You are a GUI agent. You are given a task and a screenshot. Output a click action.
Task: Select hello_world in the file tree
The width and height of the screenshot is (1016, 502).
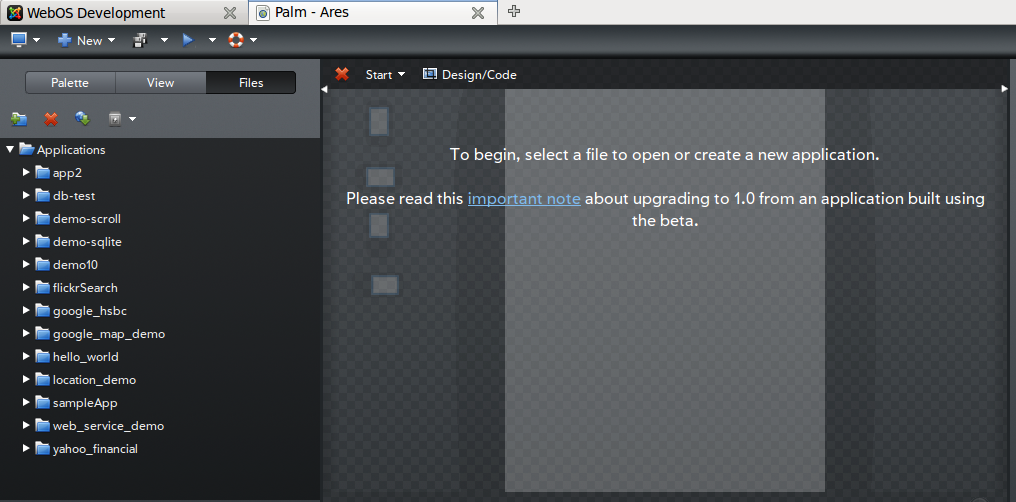[86, 357]
